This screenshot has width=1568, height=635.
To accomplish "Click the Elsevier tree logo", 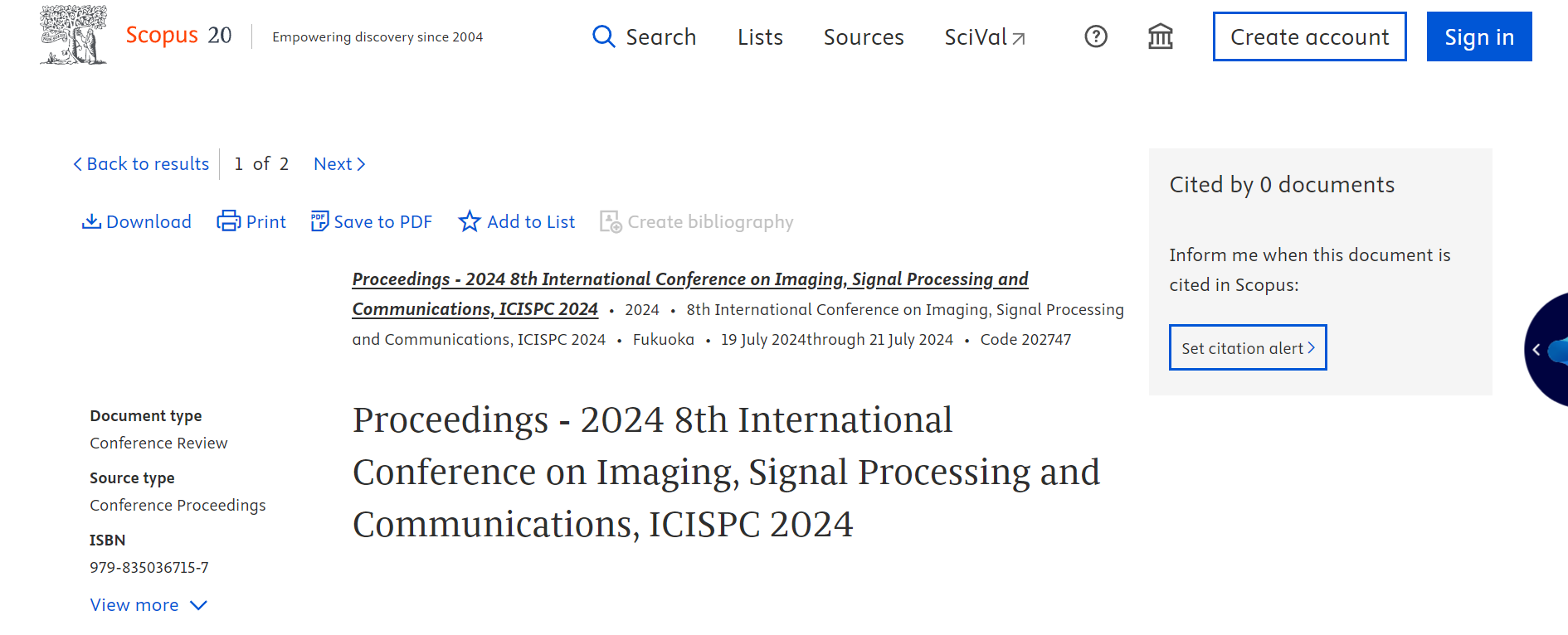I will [x=74, y=35].
